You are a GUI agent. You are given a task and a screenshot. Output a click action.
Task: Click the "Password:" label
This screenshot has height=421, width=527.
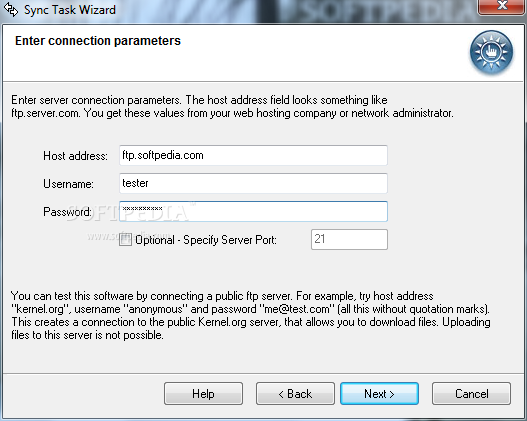click(x=67, y=212)
